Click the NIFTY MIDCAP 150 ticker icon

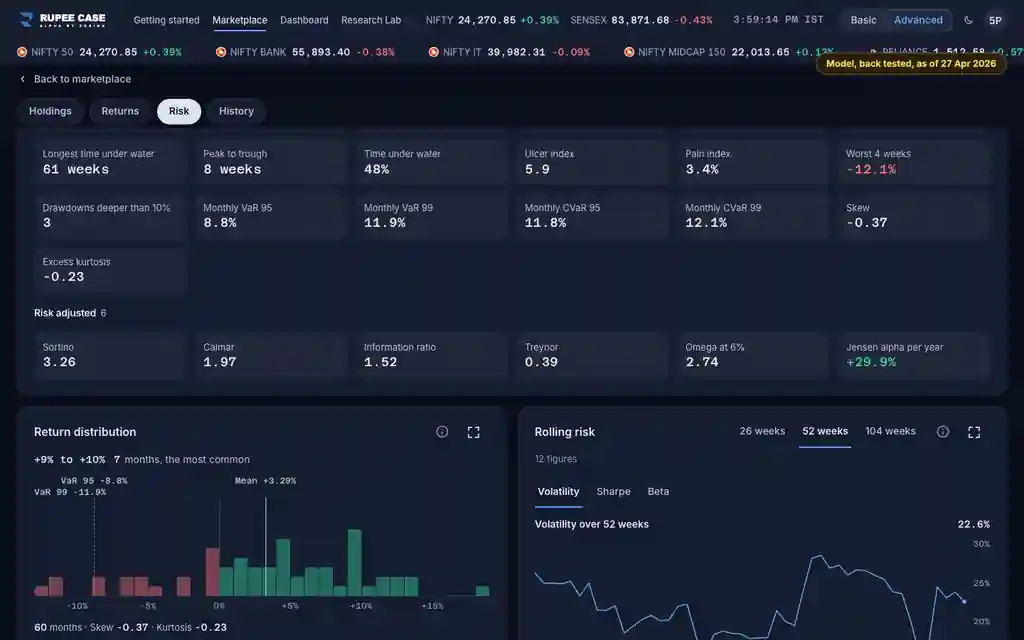pyautogui.click(x=629, y=52)
